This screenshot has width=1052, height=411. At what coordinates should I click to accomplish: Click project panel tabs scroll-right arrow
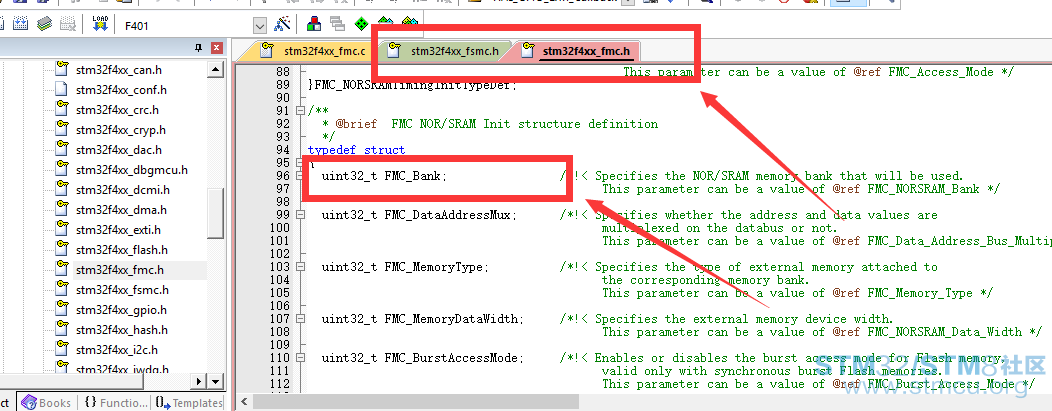200,381
